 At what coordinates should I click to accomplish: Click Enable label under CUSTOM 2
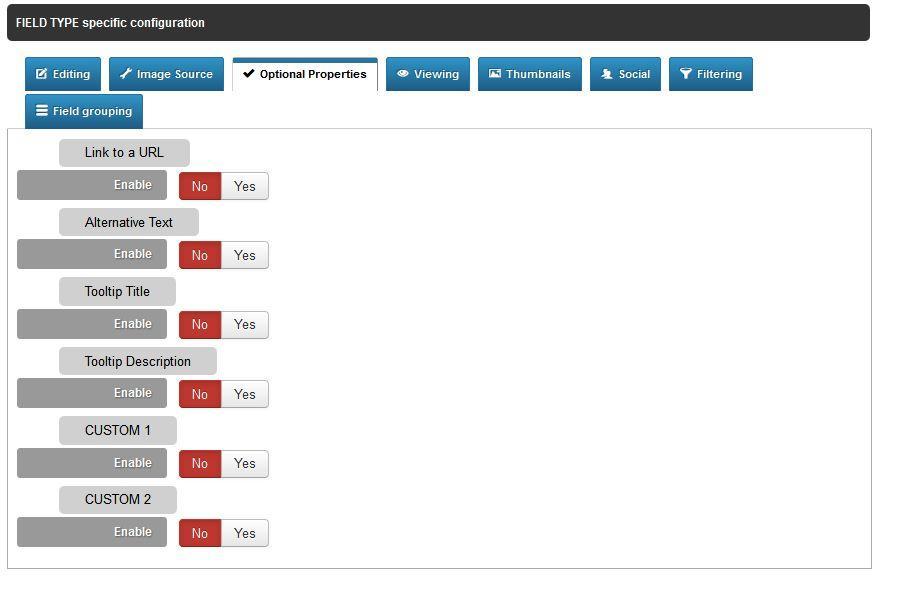pyautogui.click(x=92, y=532)
